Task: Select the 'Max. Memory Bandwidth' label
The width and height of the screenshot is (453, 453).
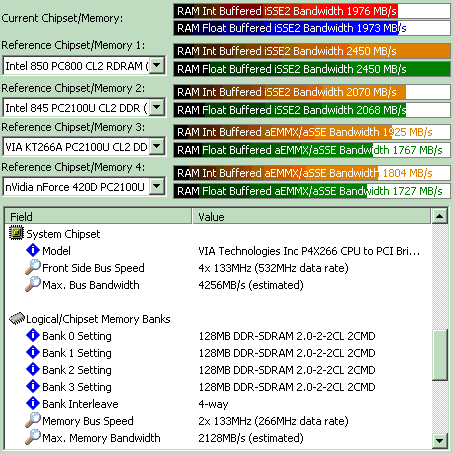Action: pyautogui.click(x=101, y=438)
